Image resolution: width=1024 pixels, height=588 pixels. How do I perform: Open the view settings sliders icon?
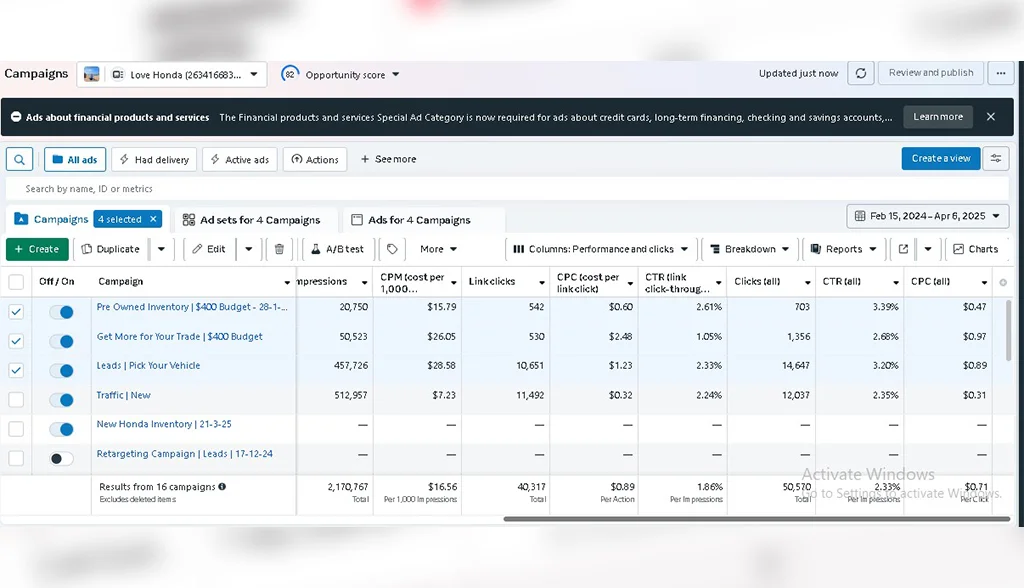point(996,158)
